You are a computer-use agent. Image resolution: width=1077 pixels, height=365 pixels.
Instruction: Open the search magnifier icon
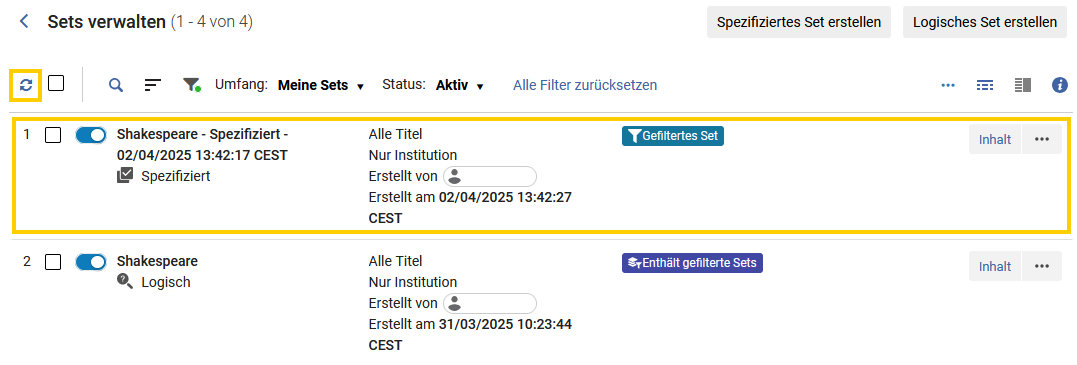tap(116, 85)
